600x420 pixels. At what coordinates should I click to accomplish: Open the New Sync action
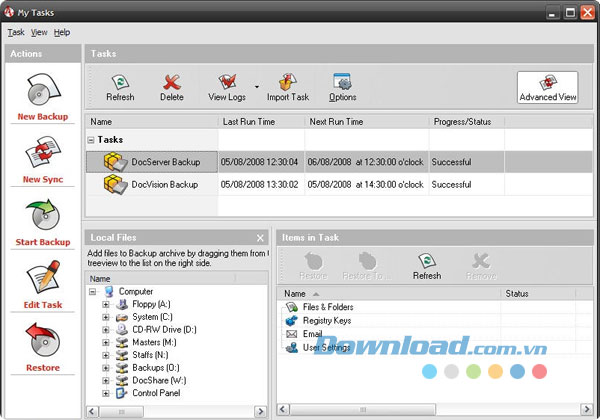pos(42,153)
